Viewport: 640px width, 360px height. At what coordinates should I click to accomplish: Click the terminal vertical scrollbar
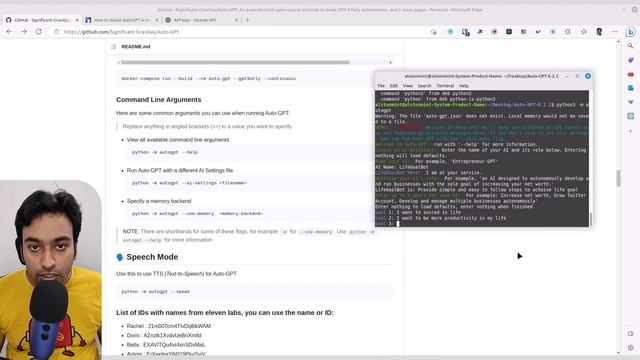pyautogui.click(x=590, y=219)
